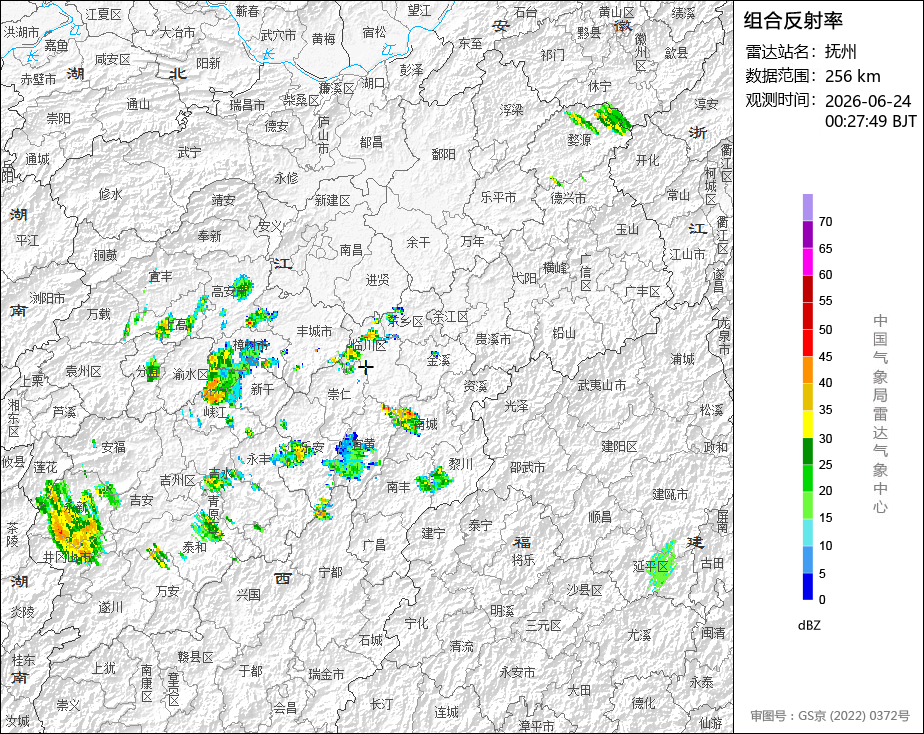Click the 武宁 map label
Image resolution: width=924 pixels, height=734 pixels.
[x=189, y=153]
